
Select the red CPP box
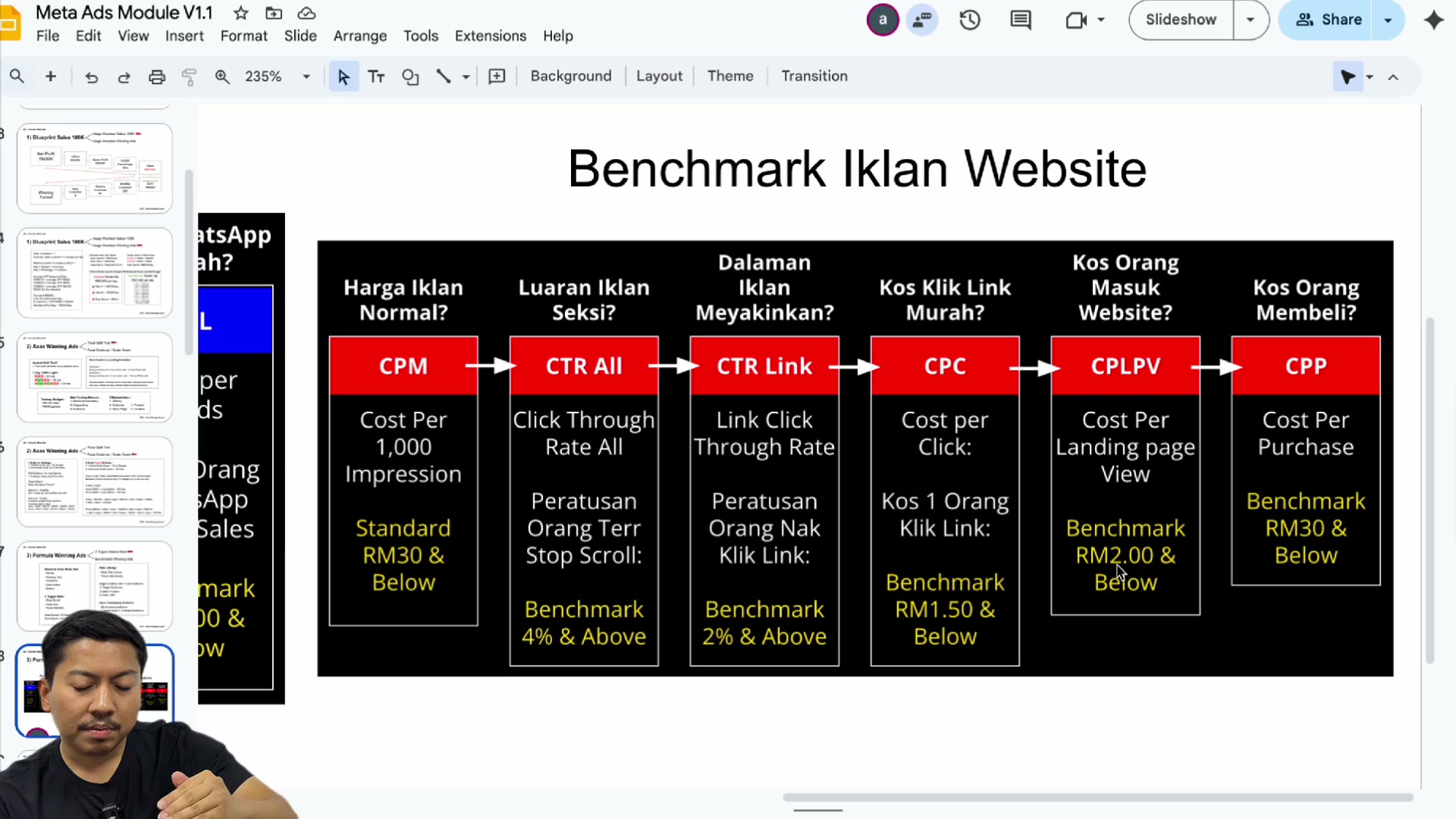[1306, 366]
